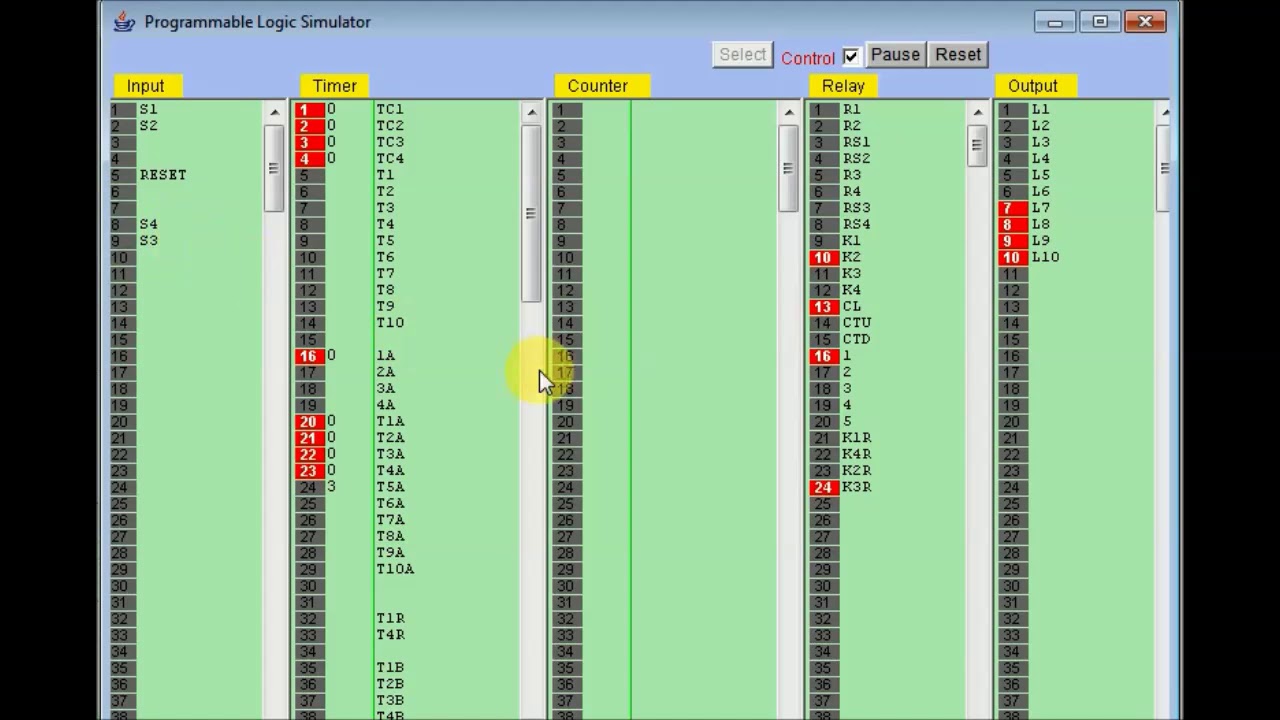Select timer row 22 red indicator T3A
Viewport: 1280px width, 720px height.
pos(308,455)
